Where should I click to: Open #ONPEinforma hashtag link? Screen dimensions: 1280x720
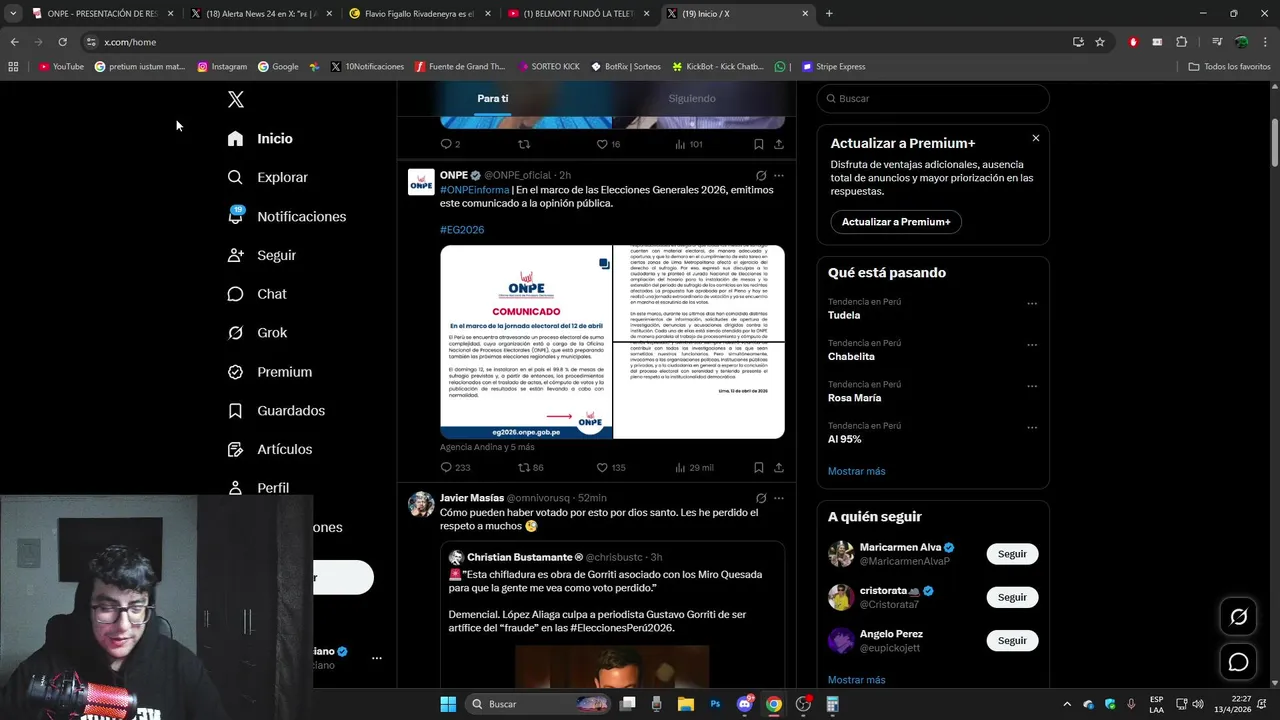pyautogui.click(x=475, y=190)
